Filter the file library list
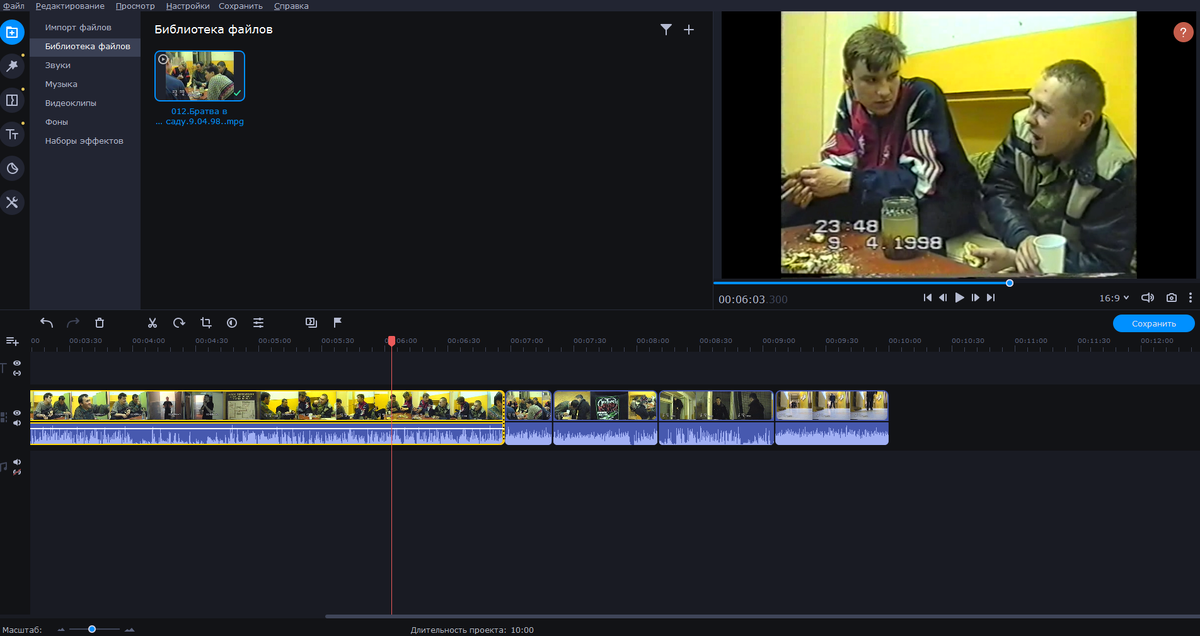1200x636 pixels. click(x=666, y=30)
